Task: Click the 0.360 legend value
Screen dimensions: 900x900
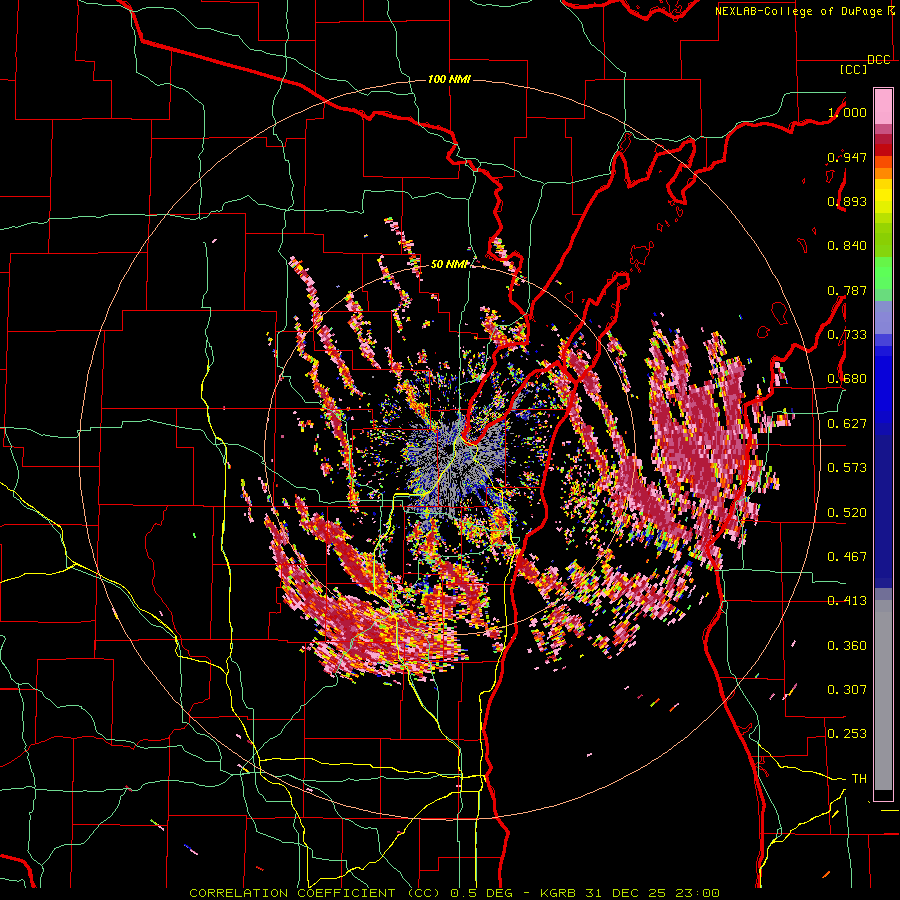Action: (847, 646)
